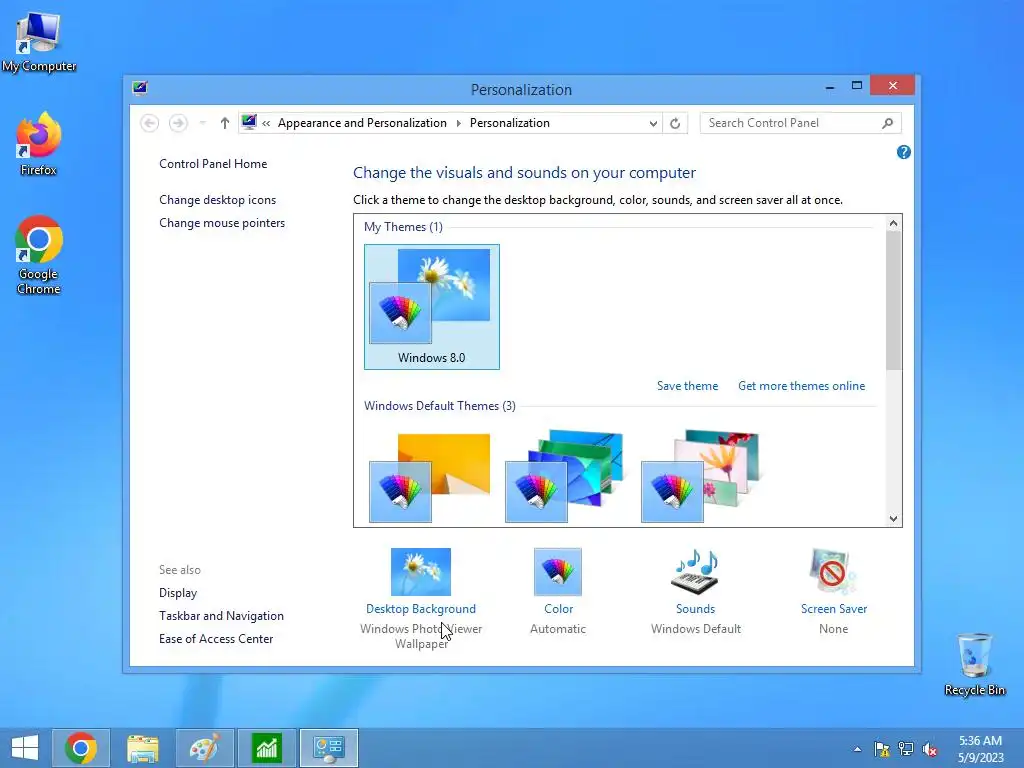
Task: Open File Explorer from the taskbar
Action: [x=143, y=748]
